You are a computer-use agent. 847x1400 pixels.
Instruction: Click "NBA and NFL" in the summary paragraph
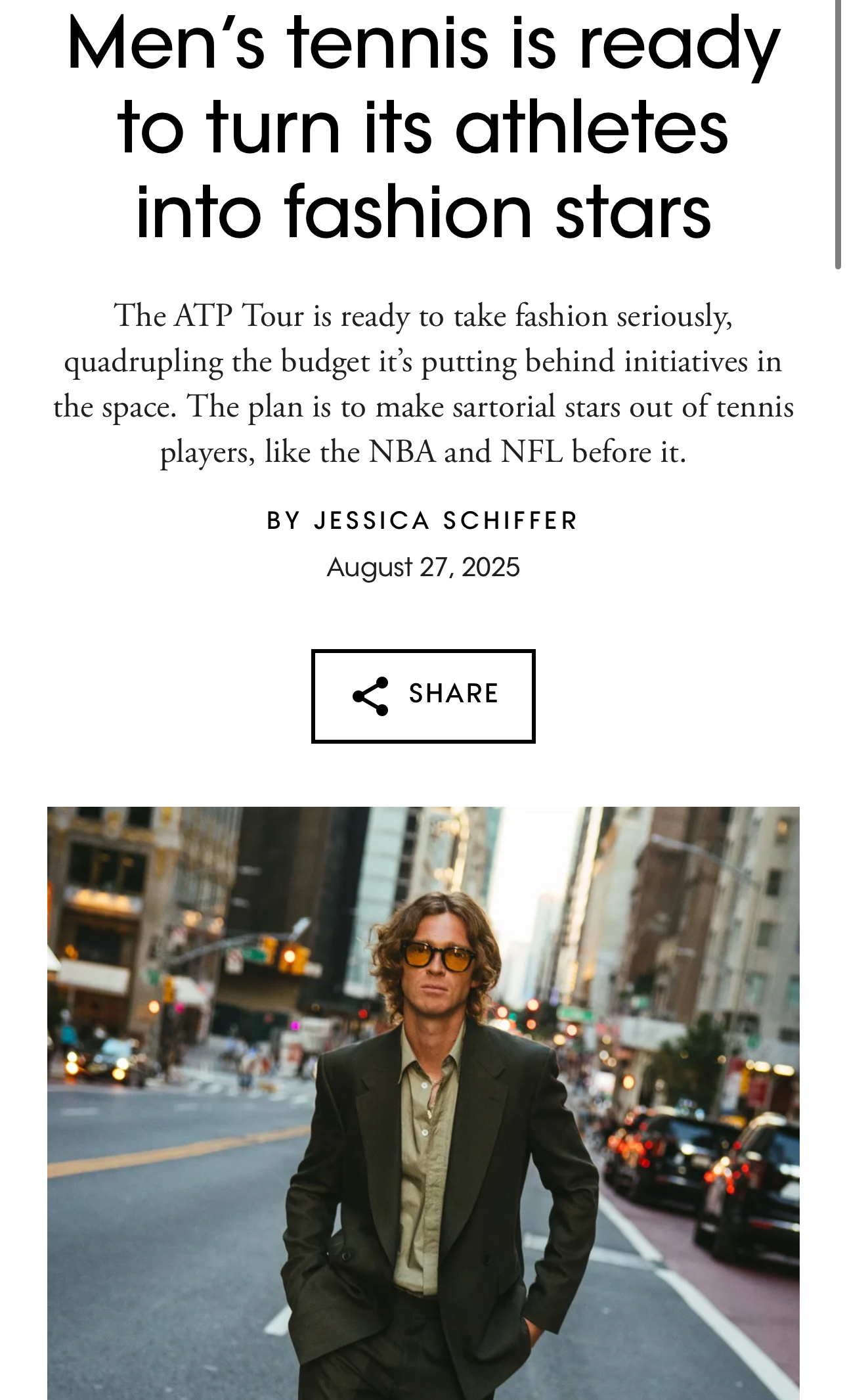coord(466,452)
